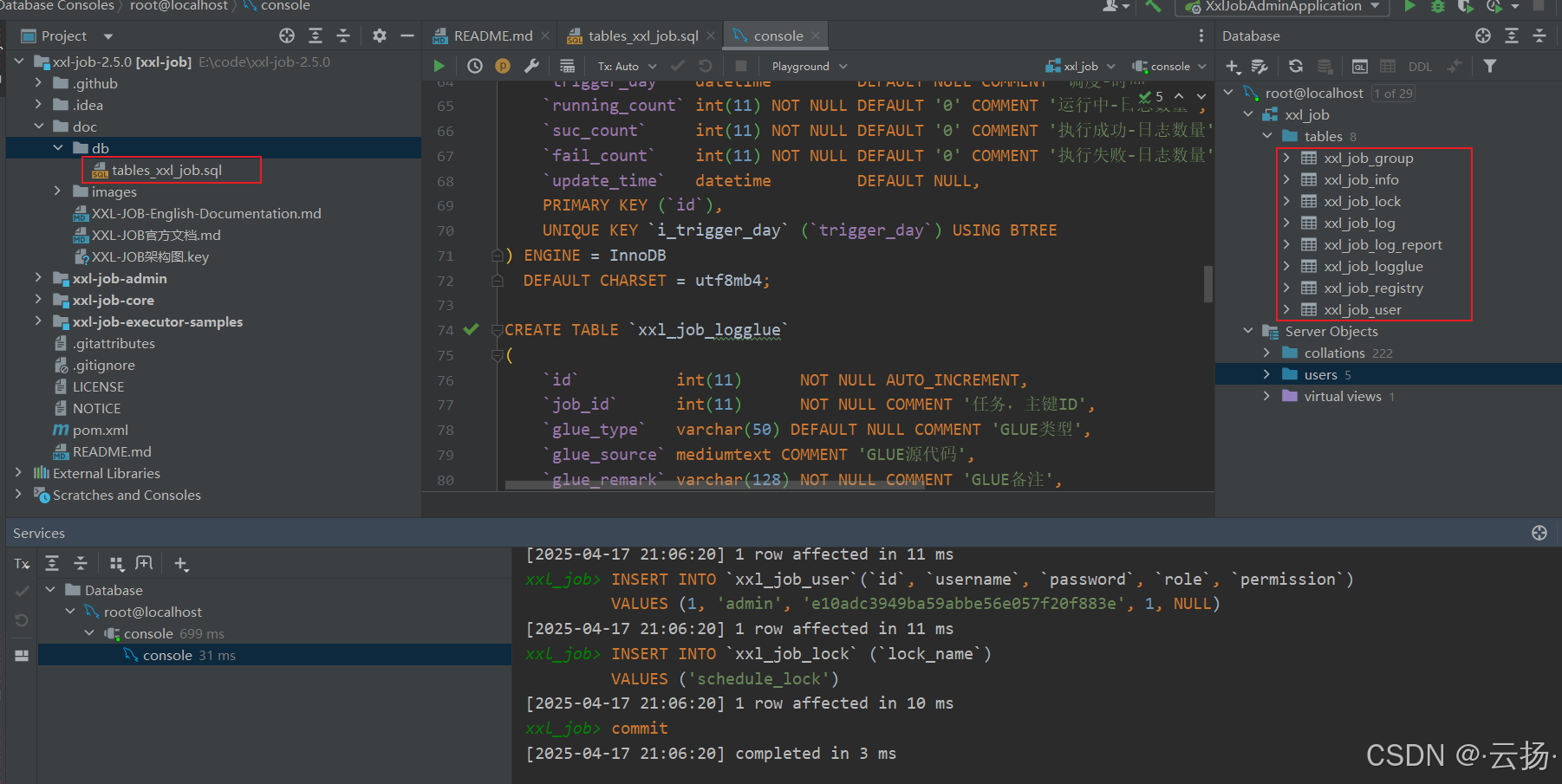Collapse the tables folder in Database tree
This screenshot has height=784, width=1562.
pyautogui.click(x=1267, y=136)
